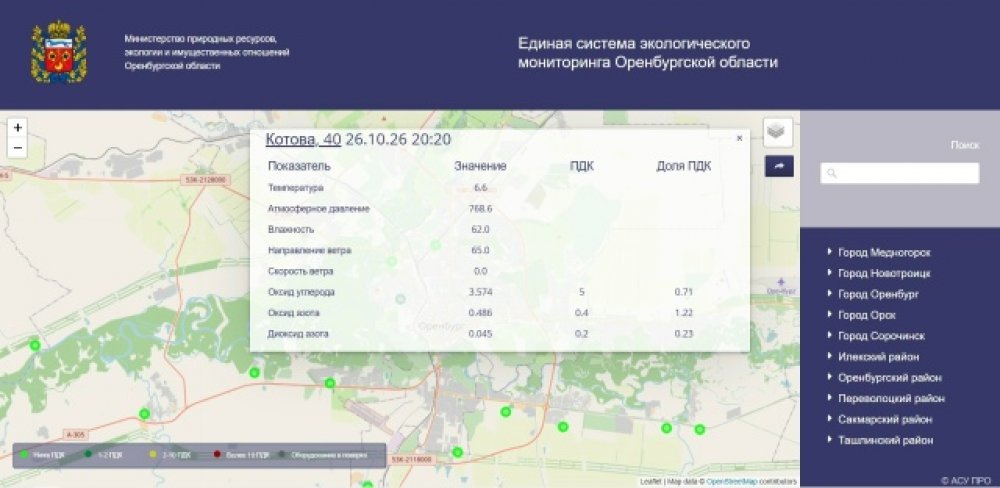Select green marker just above 53К-2118000 road label
Viewport: 1000px width, 488px height.
click(x=457, y=452)
